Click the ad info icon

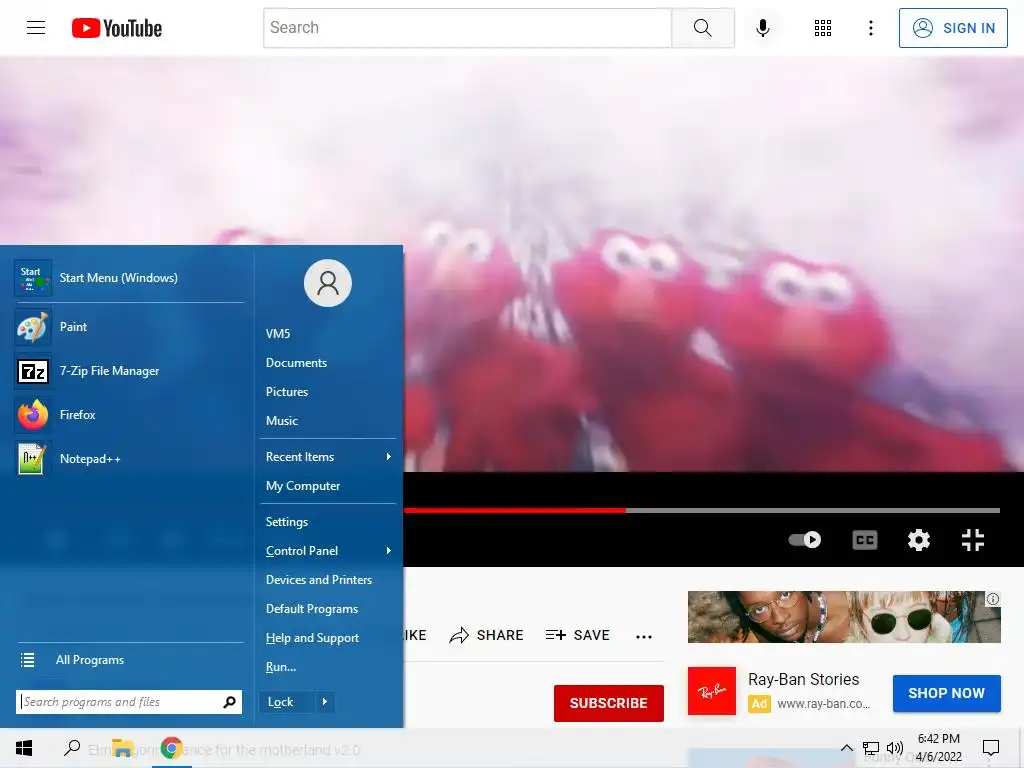pos(993,599)
